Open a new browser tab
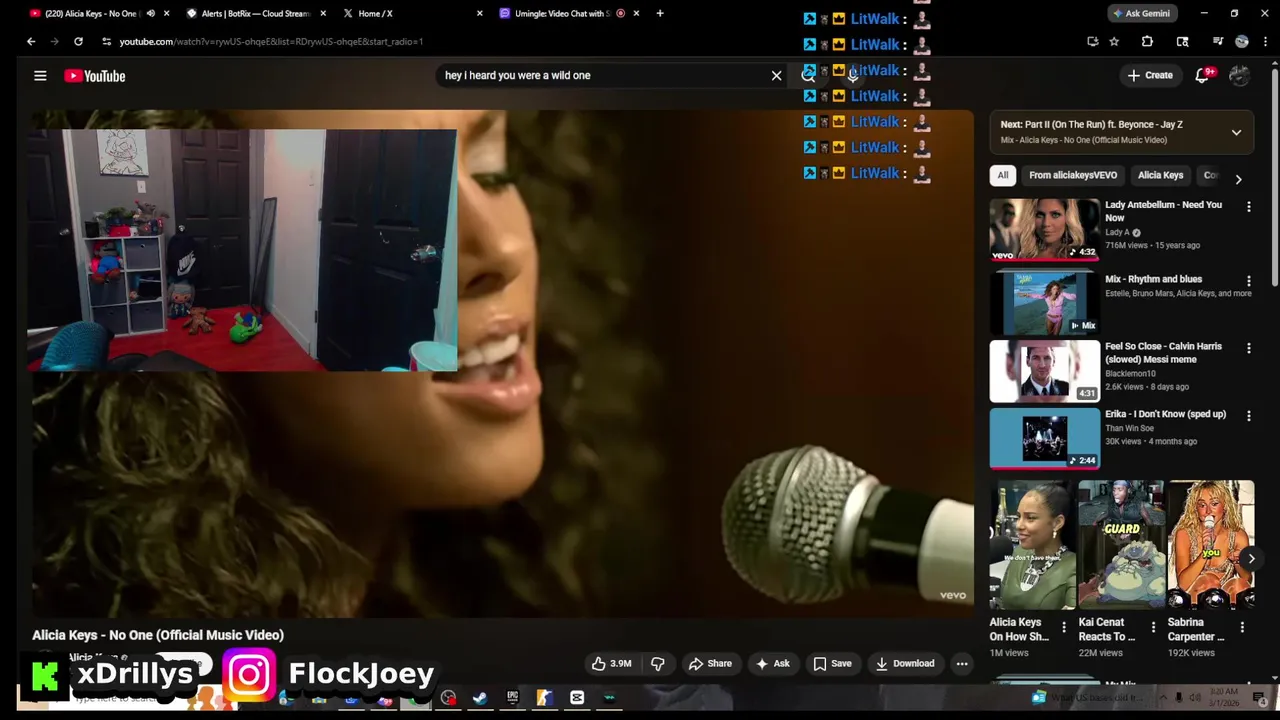This screenshot has width=1280, height=720. 660,13
